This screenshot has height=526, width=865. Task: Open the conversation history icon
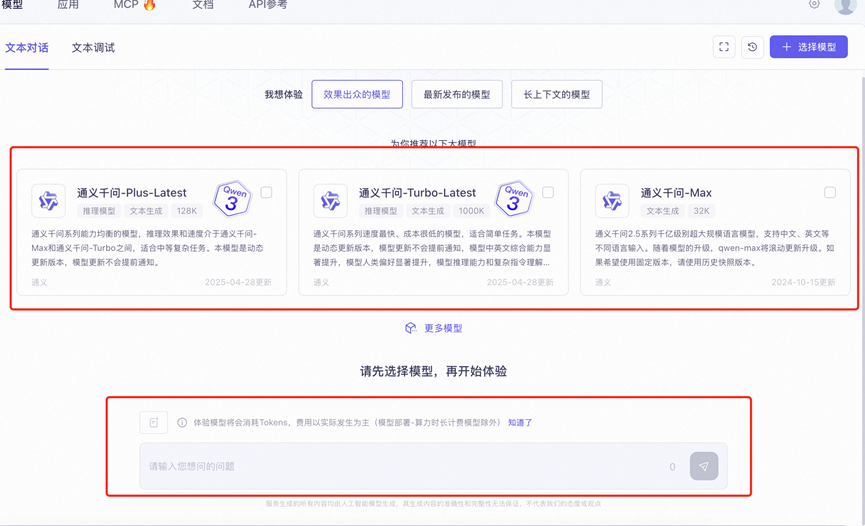(752, 47)
